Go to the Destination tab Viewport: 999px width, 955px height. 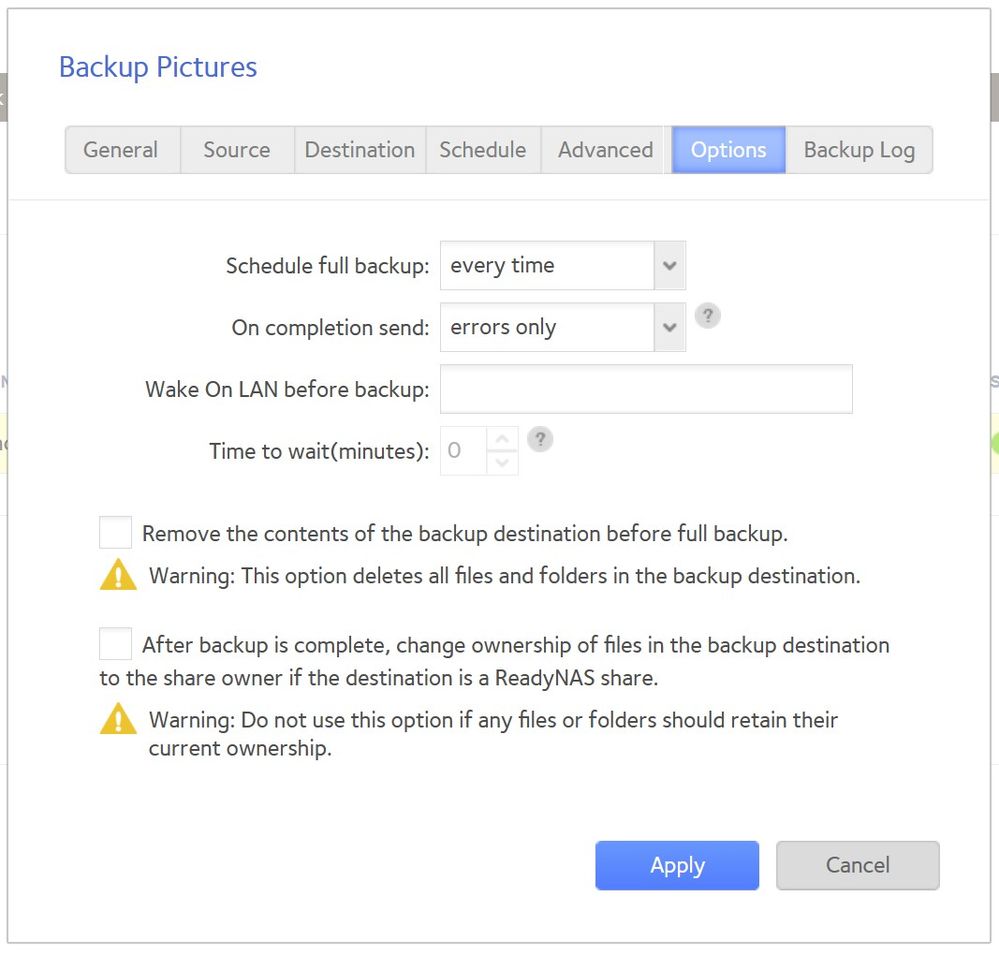[x=360, y=150]
